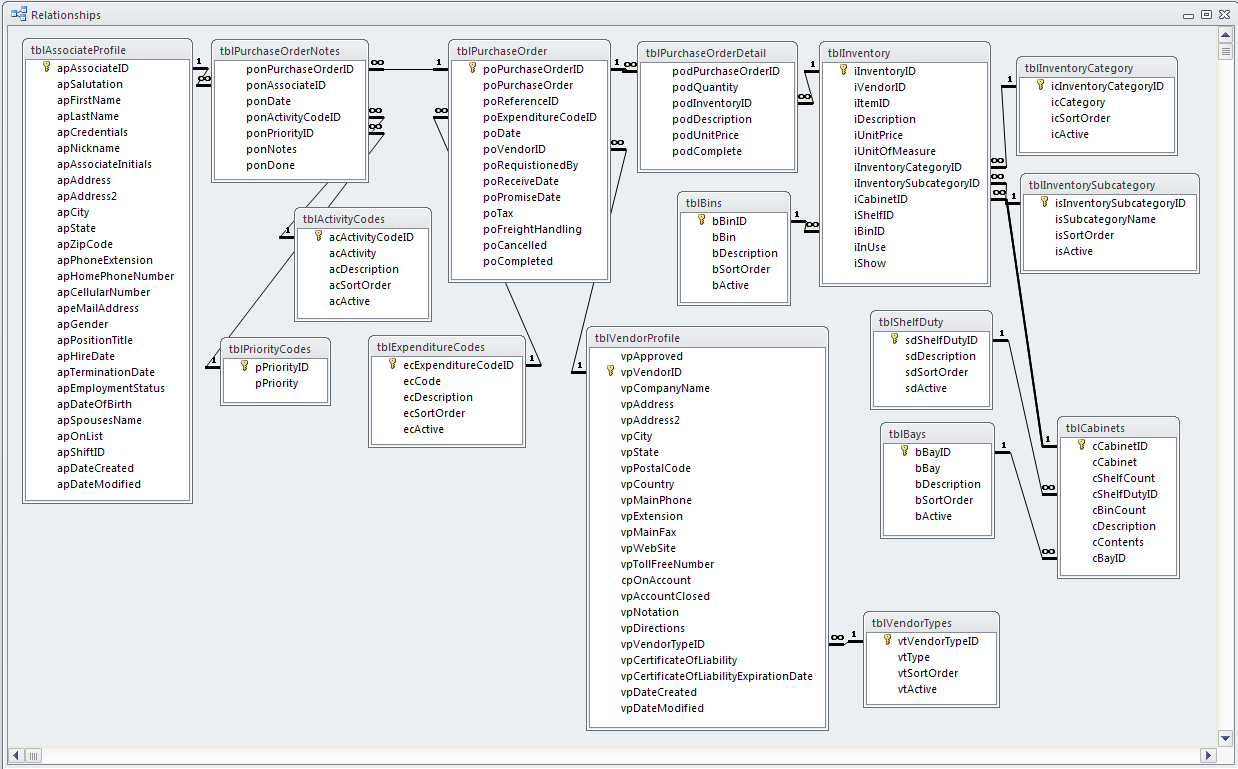This screenshot has width=1238, height=769.
Task: Click the Relationships window icon in the title bar
Action: 18,14
